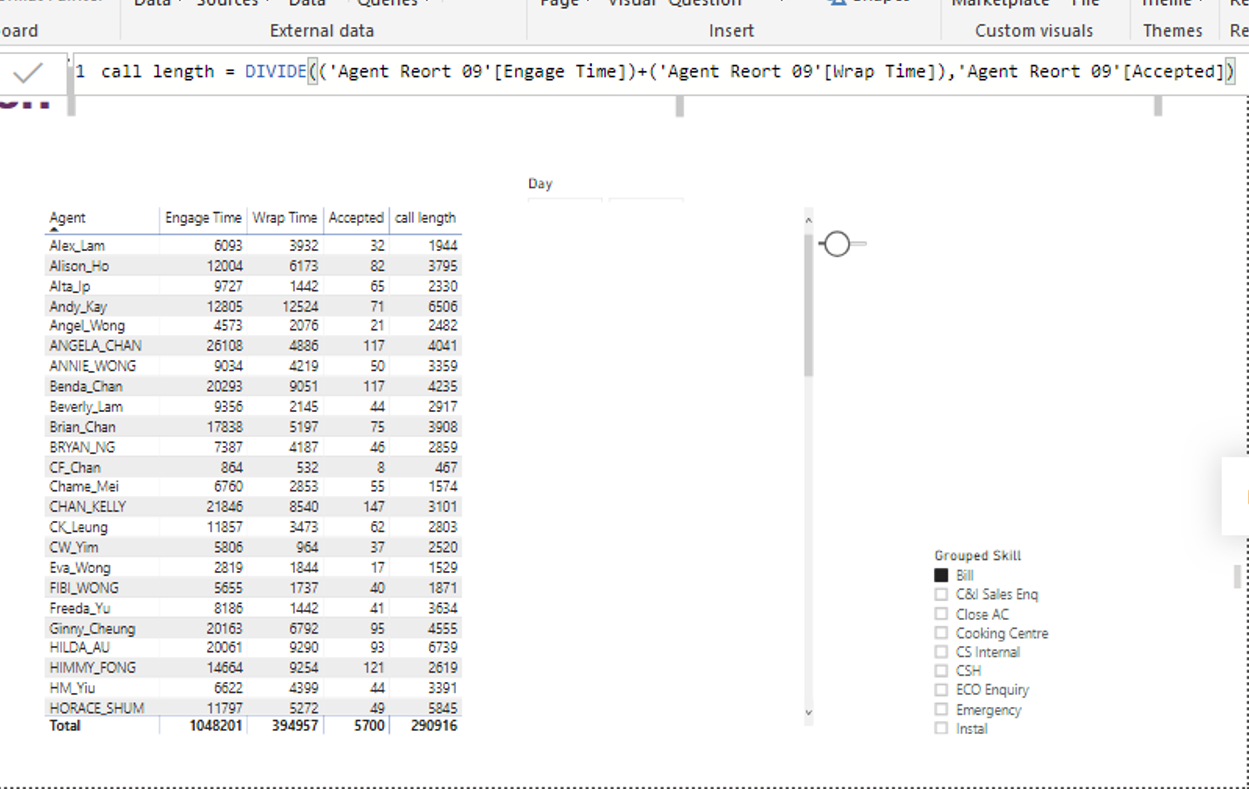Enable the Close AC checkbox
The height and width of the screenshot is (789, 1249).
tap(941, 614)
